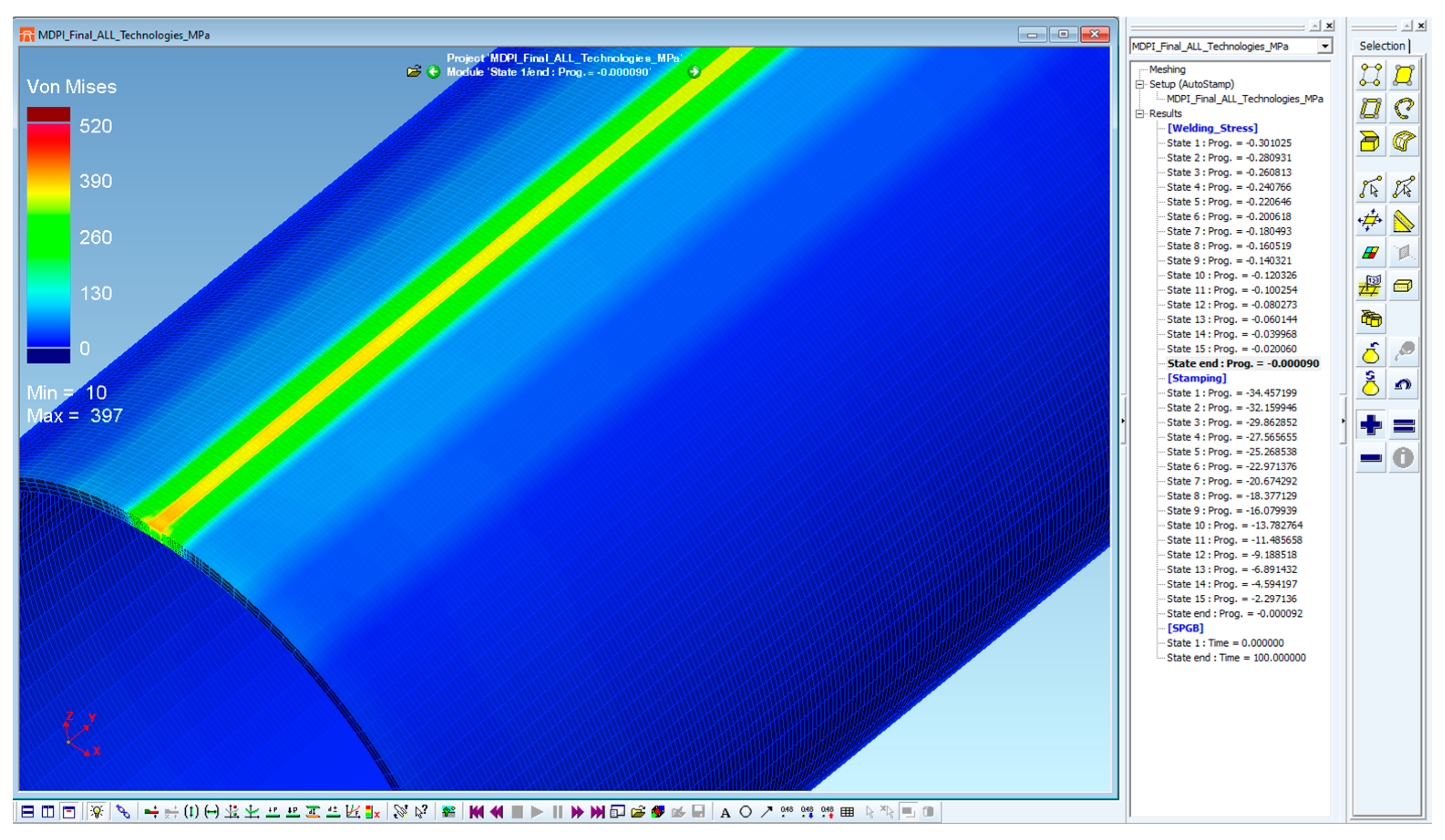The width and height of the screenshot is (1445, 840).
Task: Select the [Stamping] module entry
Action: click(x=1196, y=379)
